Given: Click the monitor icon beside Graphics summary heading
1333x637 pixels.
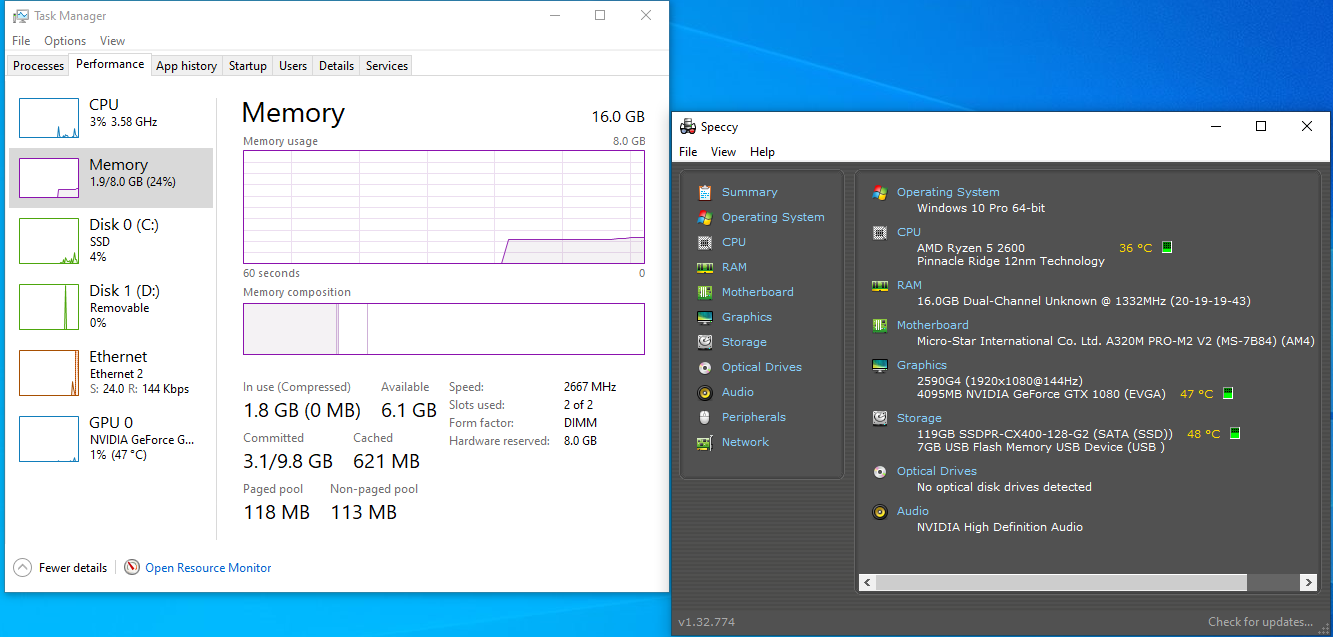Looking at the screenshot, I should click(880, 365).
